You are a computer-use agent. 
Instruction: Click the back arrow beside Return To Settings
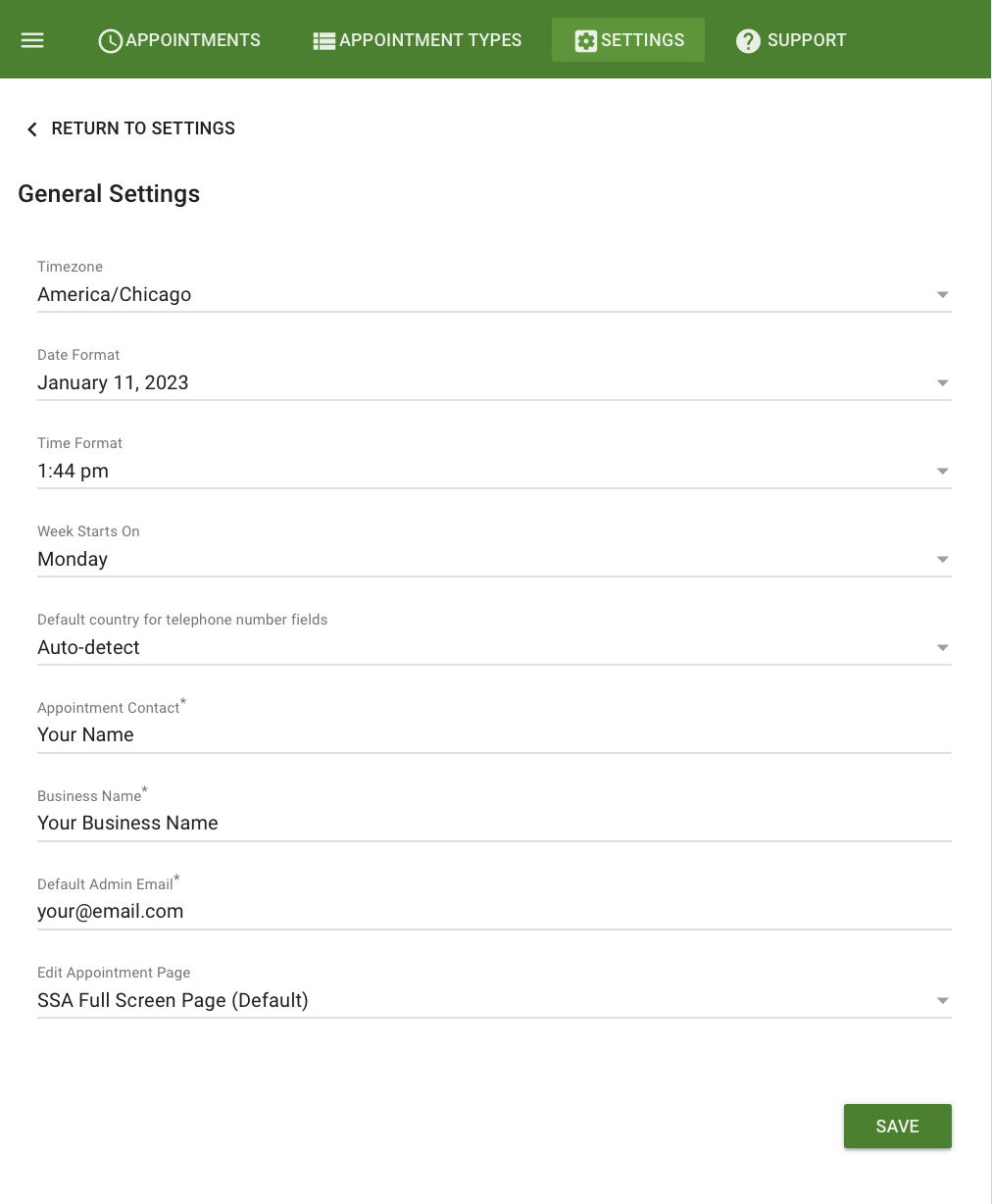point(31,128)
